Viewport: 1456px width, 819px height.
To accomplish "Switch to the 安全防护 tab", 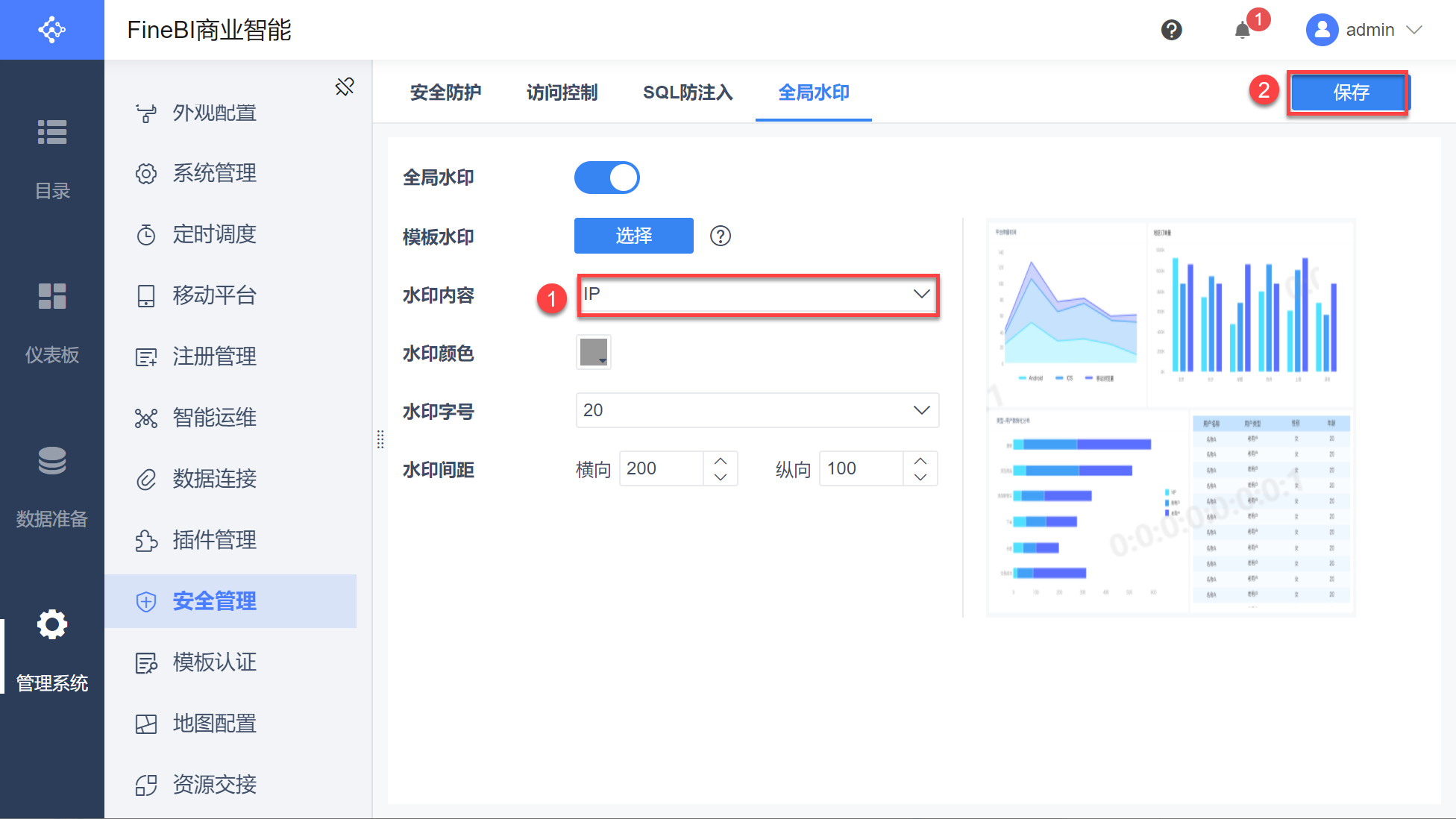I will pos(445,92).
